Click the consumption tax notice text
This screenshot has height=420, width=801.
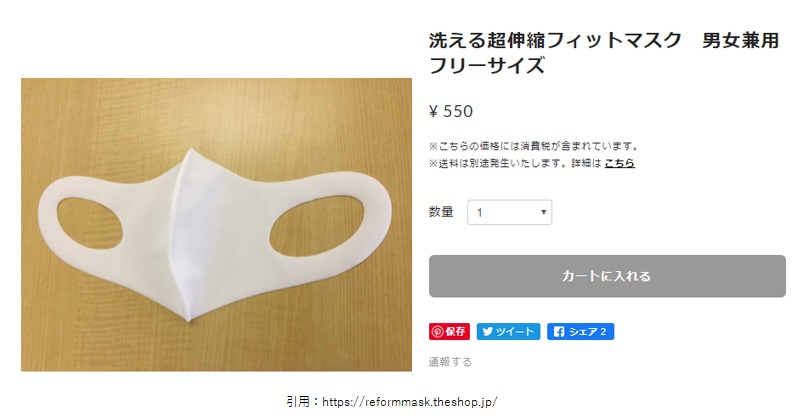pyautogui.click(x=534, y=147)
